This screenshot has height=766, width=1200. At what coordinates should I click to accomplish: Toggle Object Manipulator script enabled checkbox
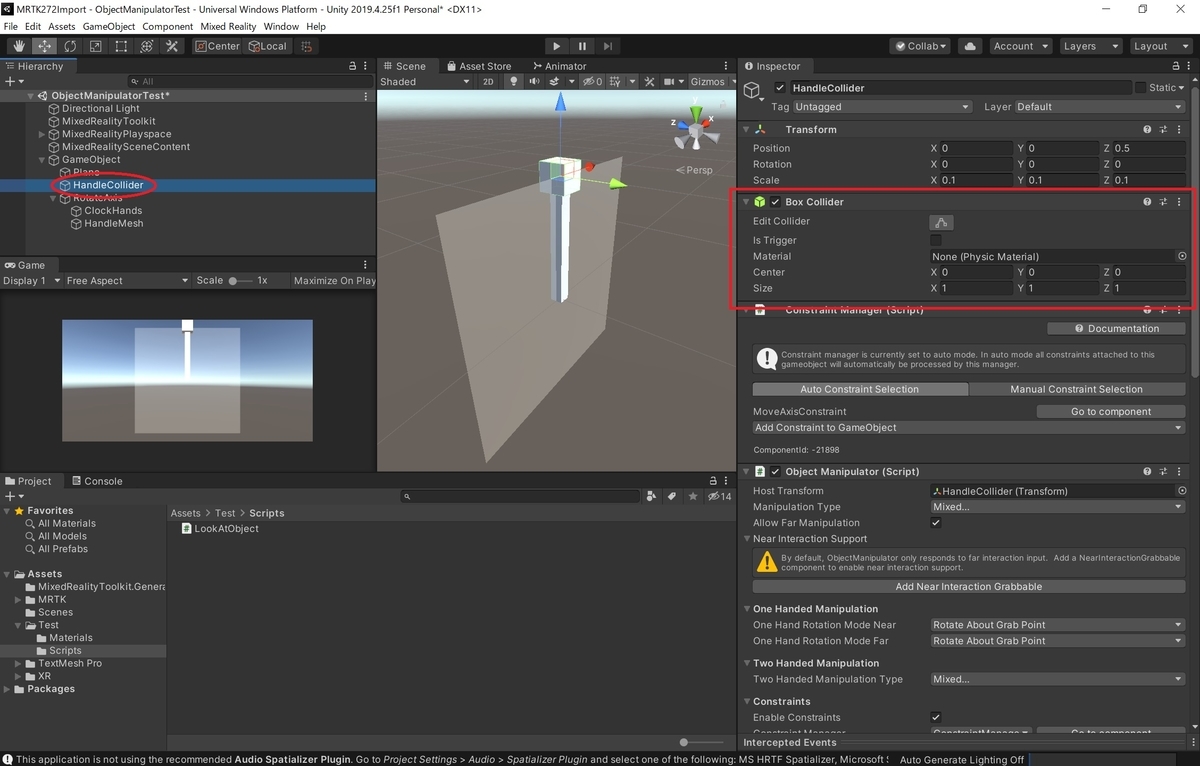(x=775, y=472)
